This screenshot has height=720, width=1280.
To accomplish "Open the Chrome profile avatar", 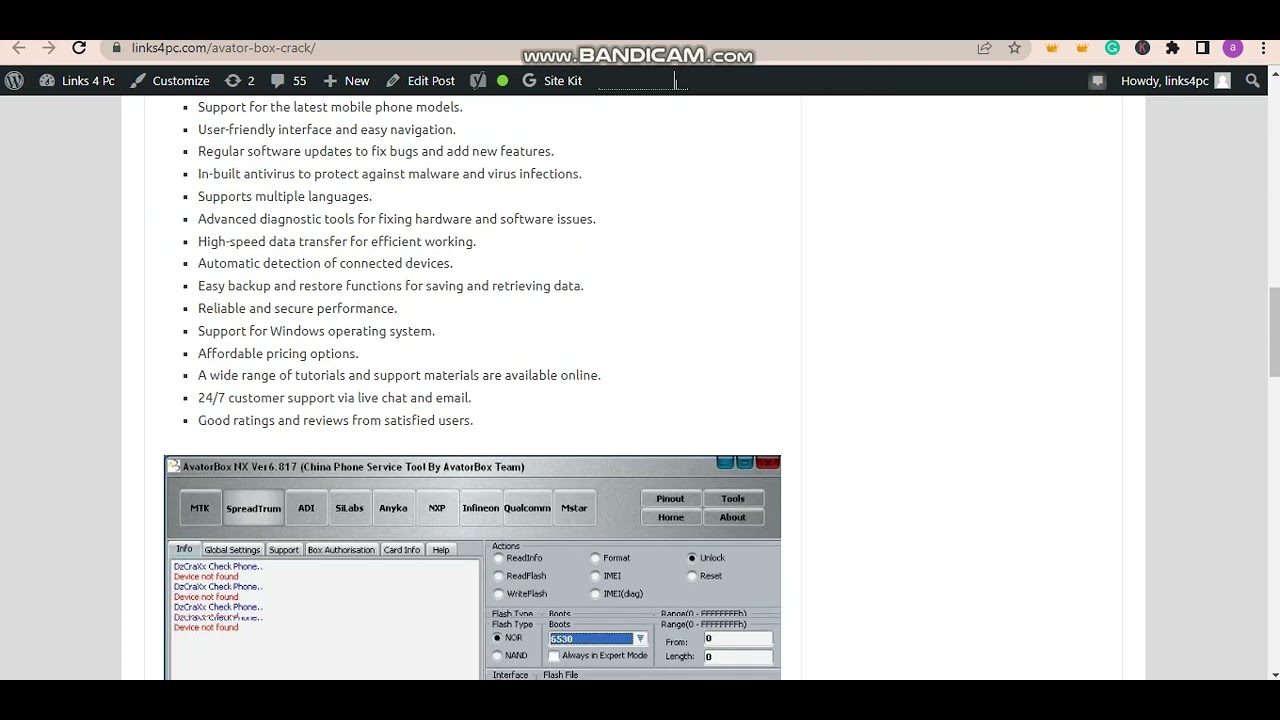I will tap(1233, 48).
